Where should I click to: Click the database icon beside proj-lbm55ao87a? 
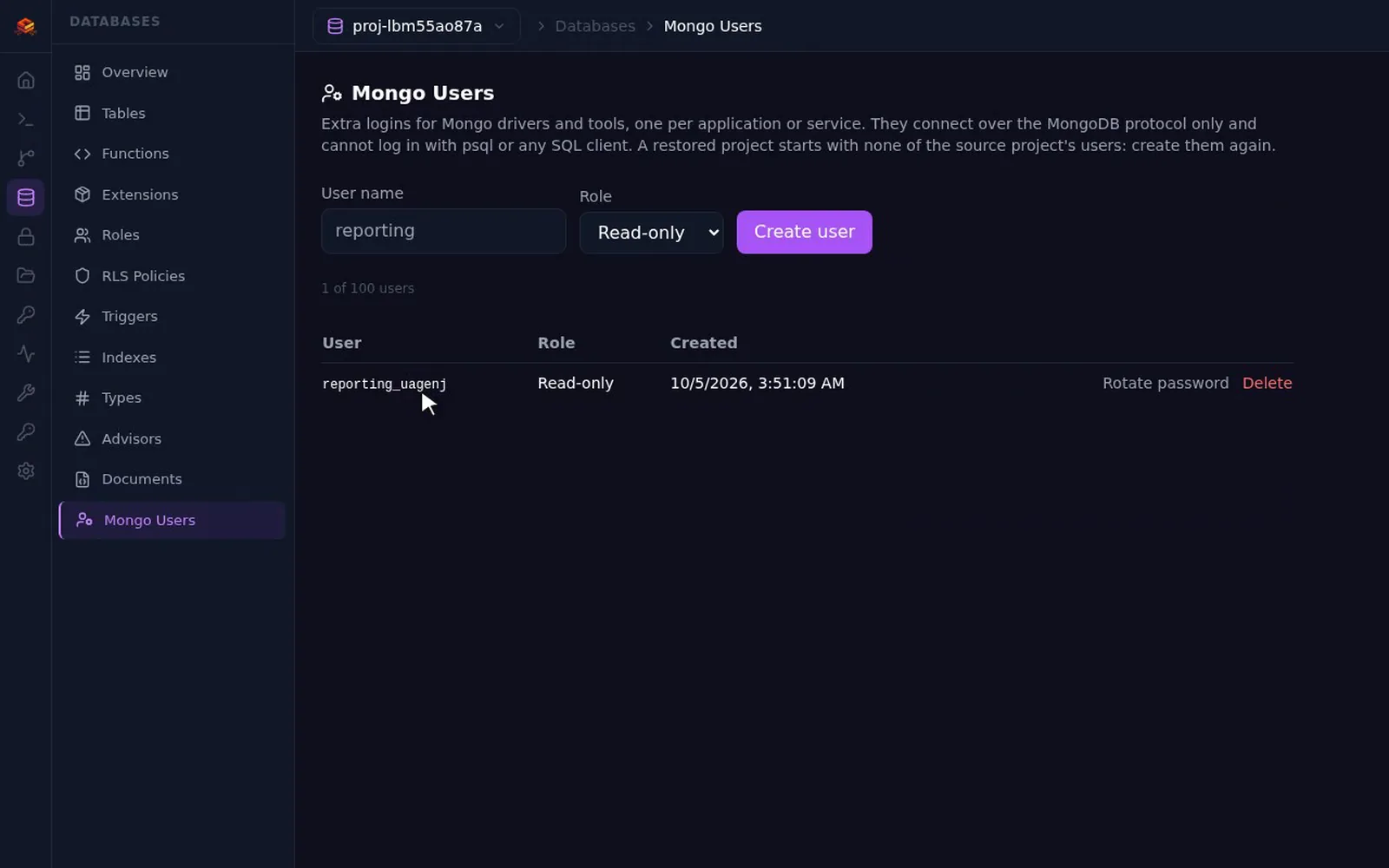335,26
